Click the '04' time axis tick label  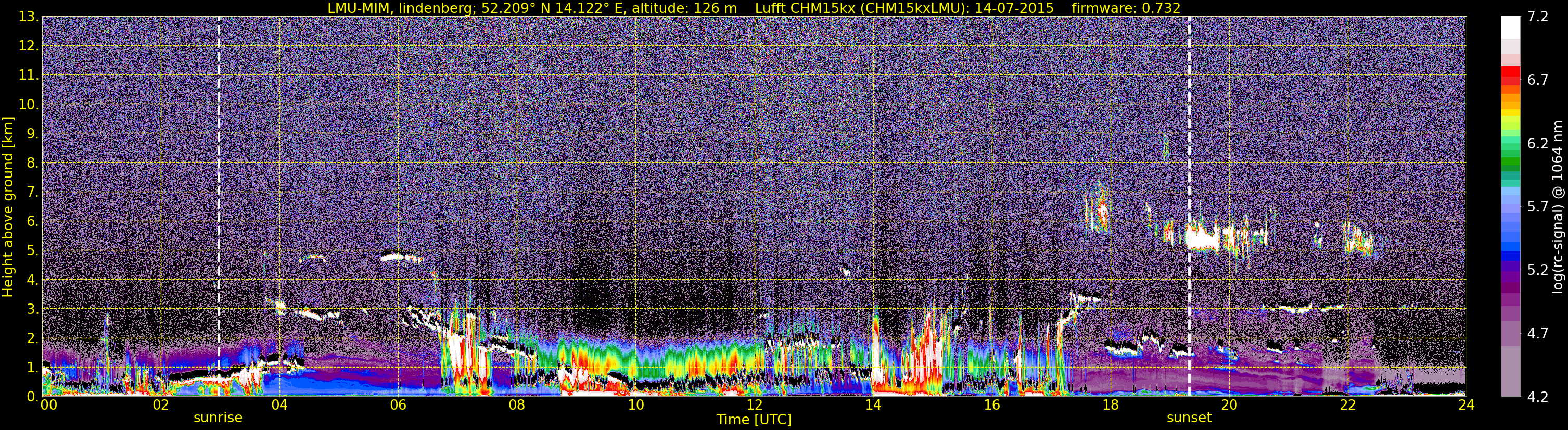[279, 406]
